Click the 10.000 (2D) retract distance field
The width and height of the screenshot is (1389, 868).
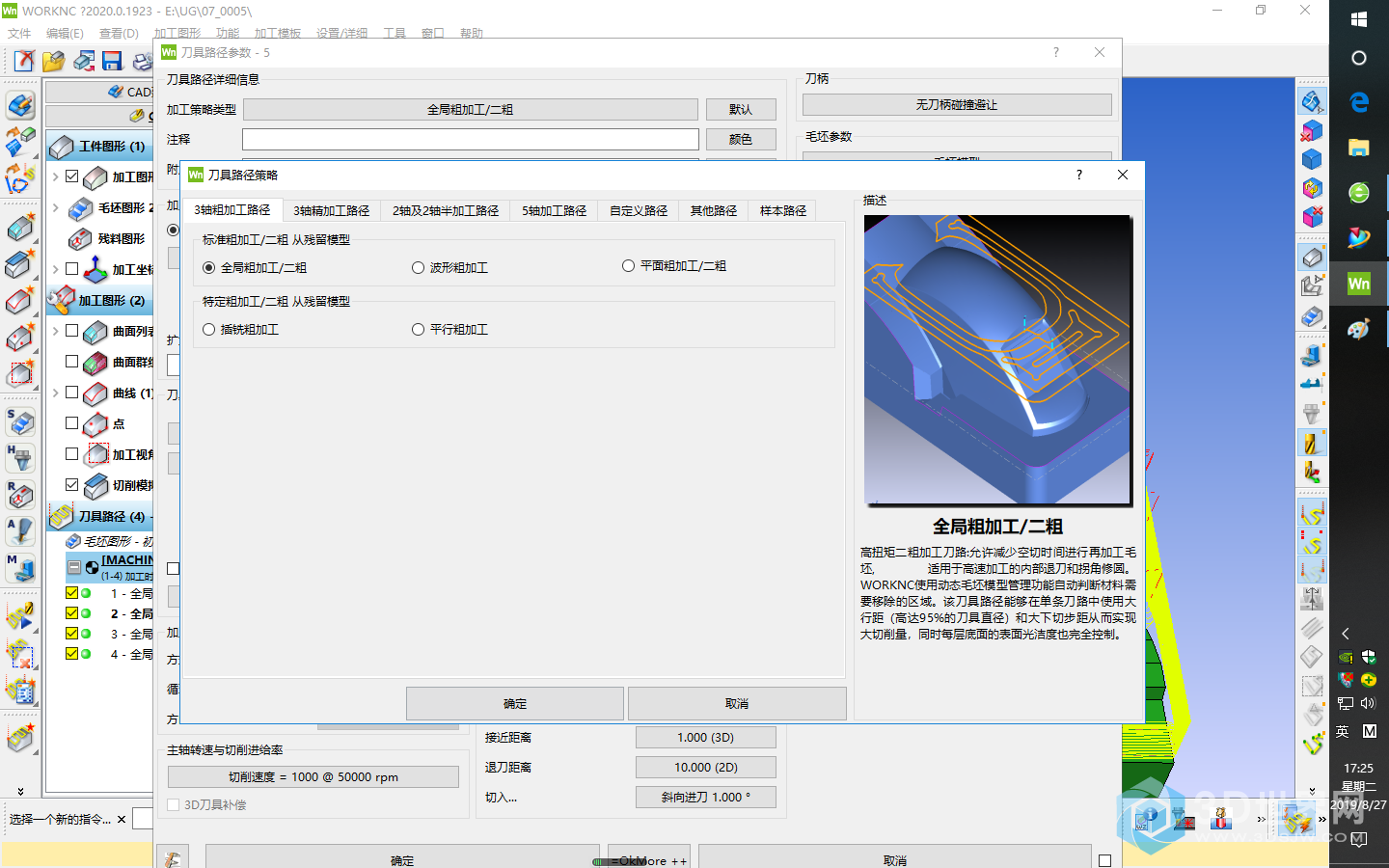(x=706, y=768)
